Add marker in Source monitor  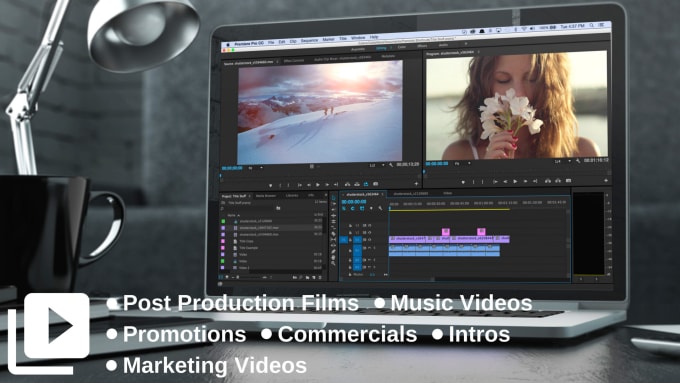pyautogui.click(x=271, y=185)
